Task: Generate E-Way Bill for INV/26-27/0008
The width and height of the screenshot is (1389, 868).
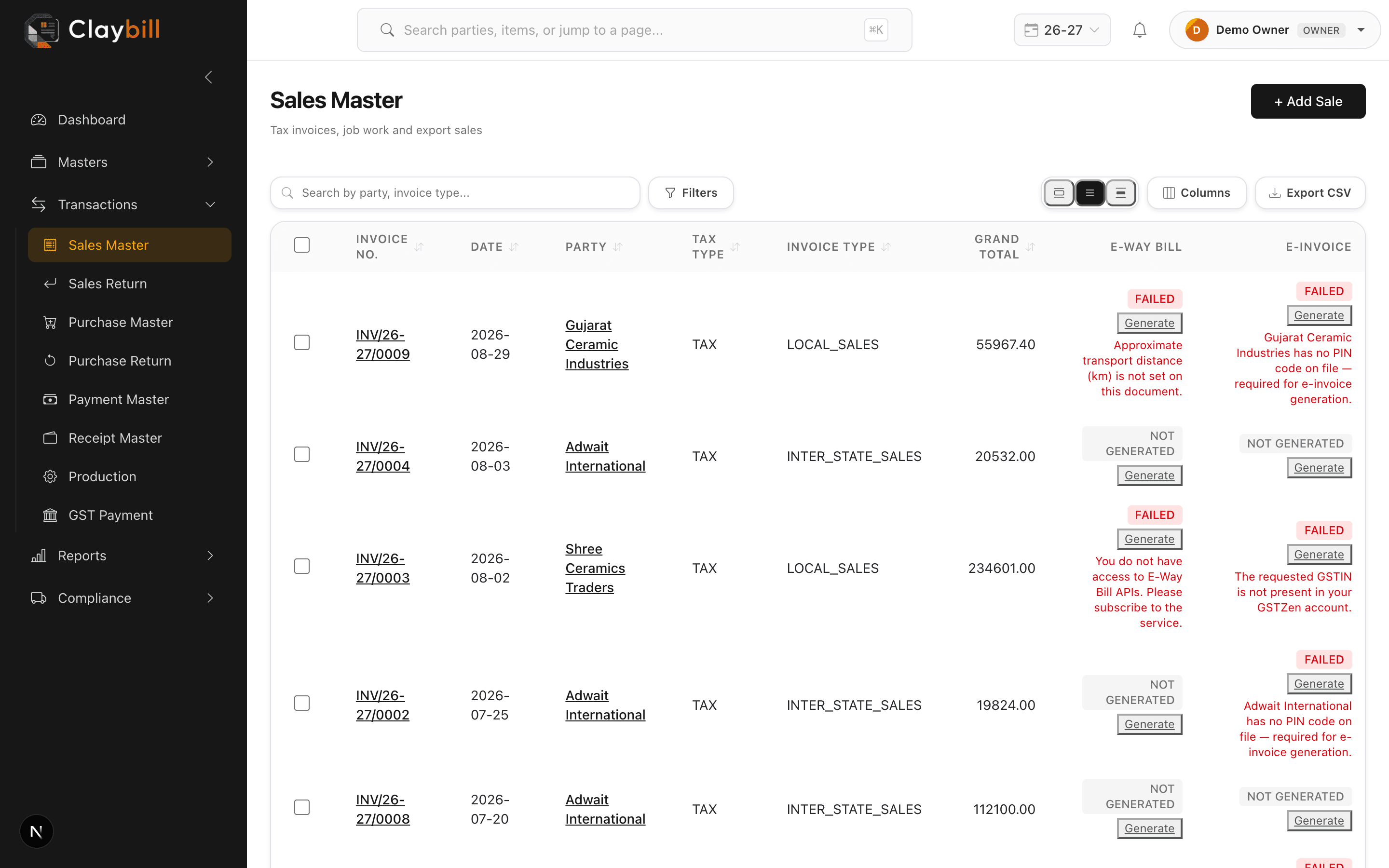Action: click(1149, 828)
